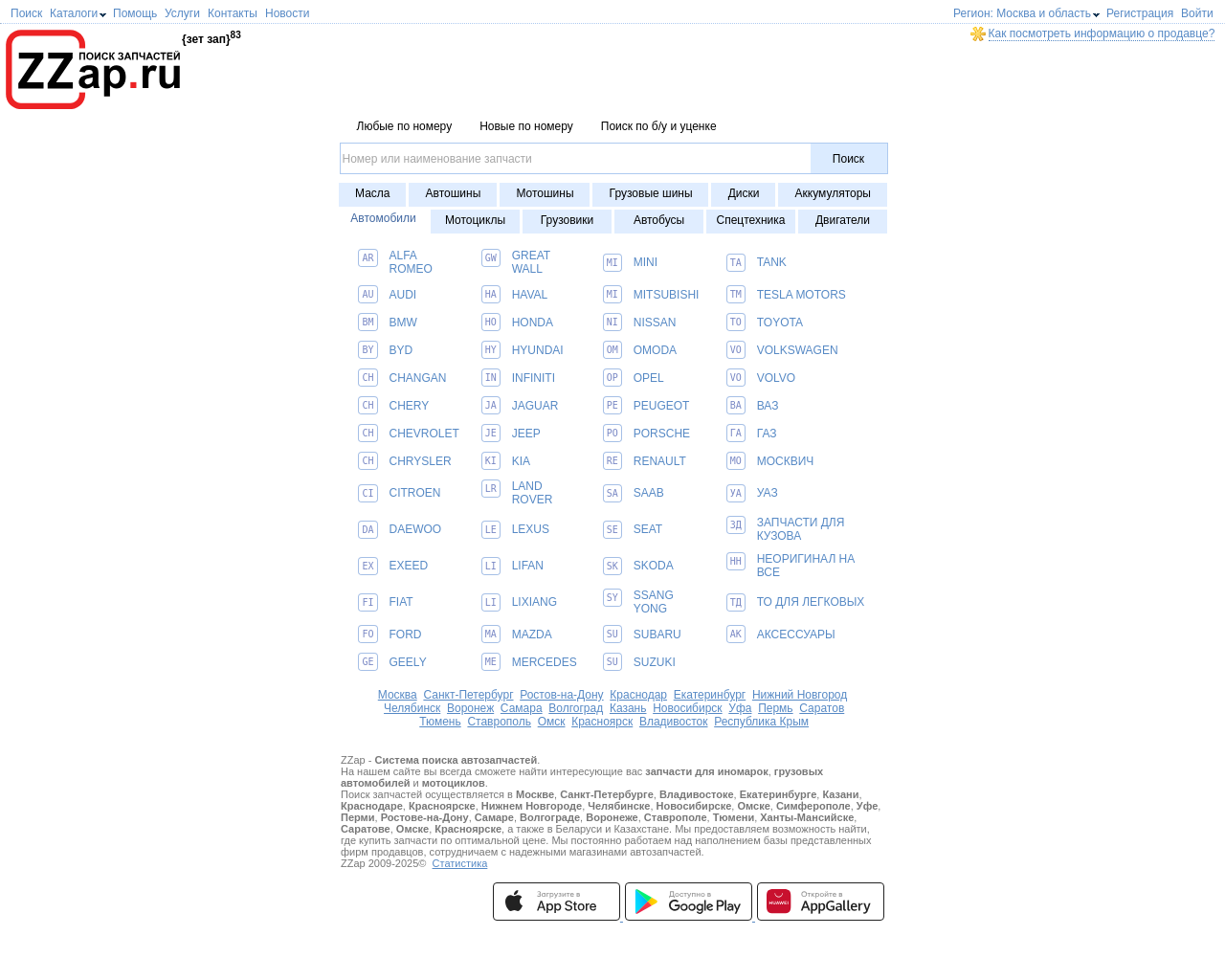Viewport: 1225px width, 980px height.
Task: Open the НЕОРИГИНАЛ НА ВСЕ link
Action: (806, 566)
